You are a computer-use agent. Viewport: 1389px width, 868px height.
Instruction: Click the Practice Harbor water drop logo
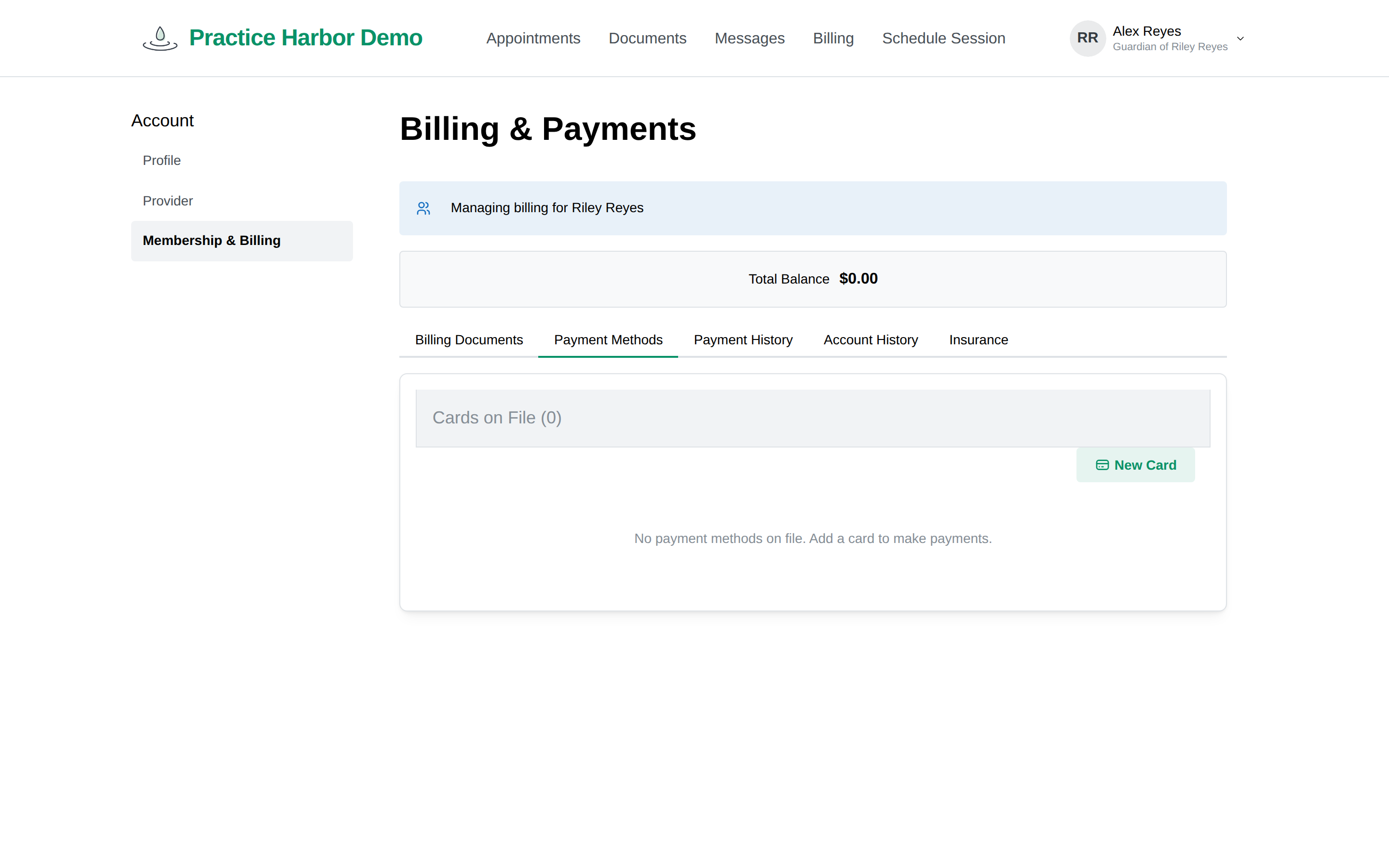coord(160,39)
